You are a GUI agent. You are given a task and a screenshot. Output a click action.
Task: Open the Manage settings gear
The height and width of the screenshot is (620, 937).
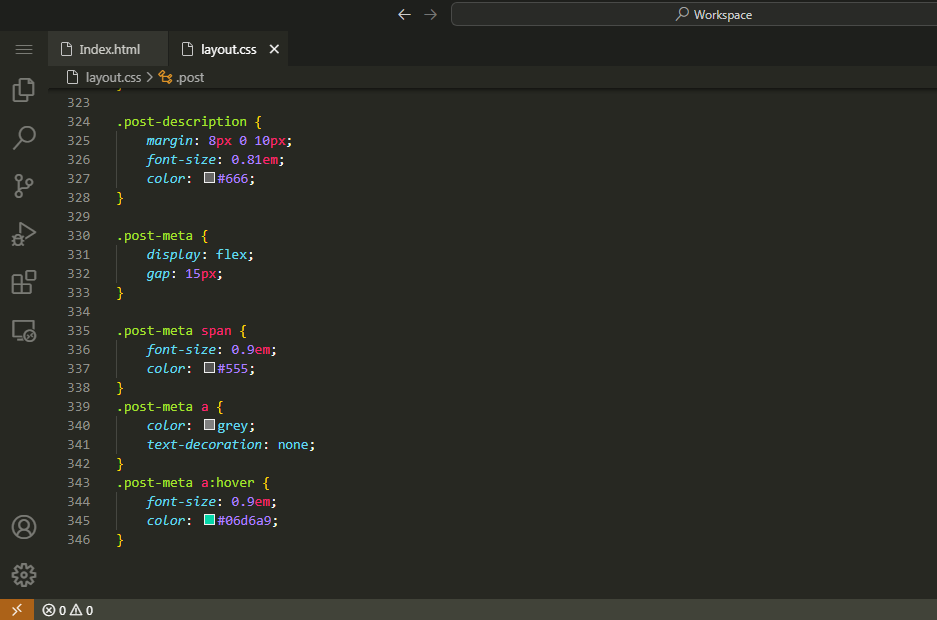click(x=24, y=575)
